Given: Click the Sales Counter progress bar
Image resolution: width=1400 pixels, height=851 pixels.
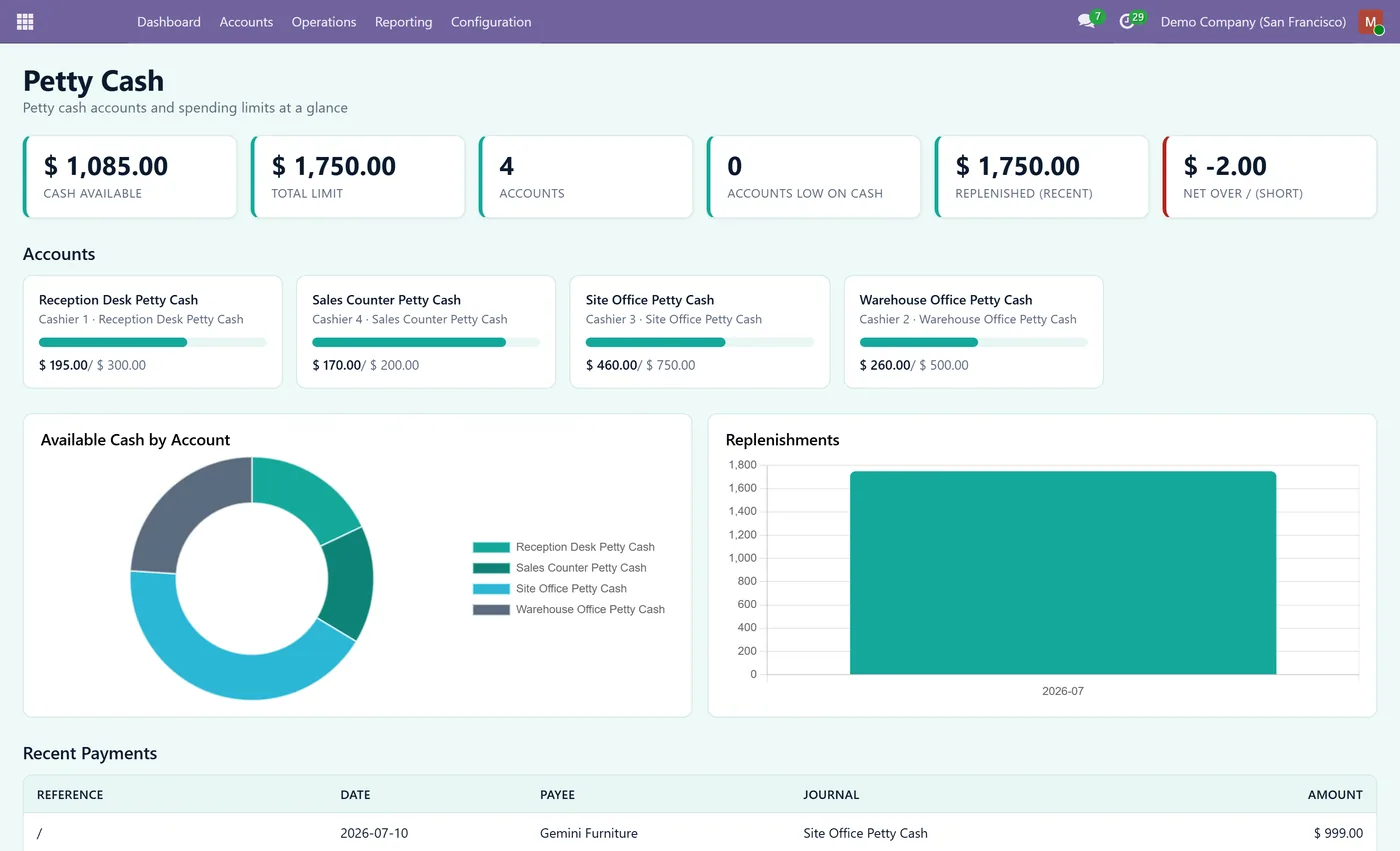Looking at the screenshot, I should pos(426,342).
